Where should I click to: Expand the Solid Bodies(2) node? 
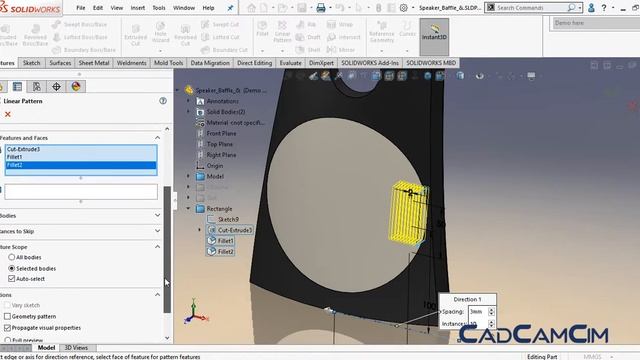(188, 111)
